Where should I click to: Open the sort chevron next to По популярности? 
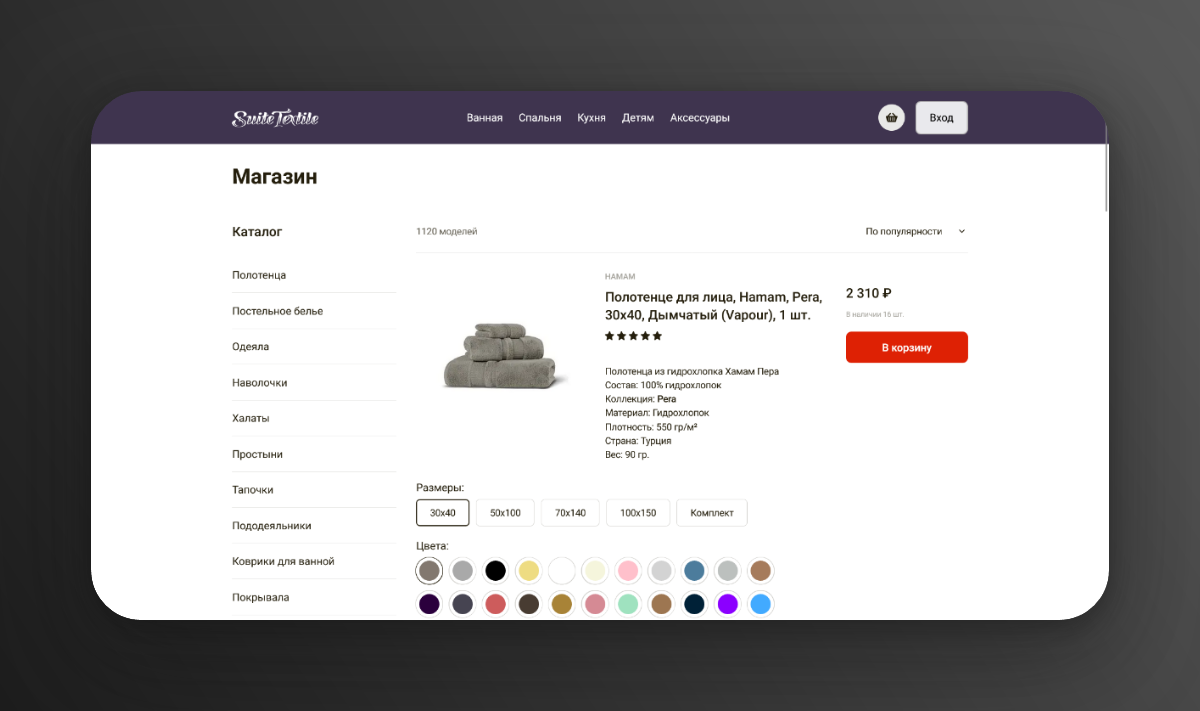click(962, 231)
